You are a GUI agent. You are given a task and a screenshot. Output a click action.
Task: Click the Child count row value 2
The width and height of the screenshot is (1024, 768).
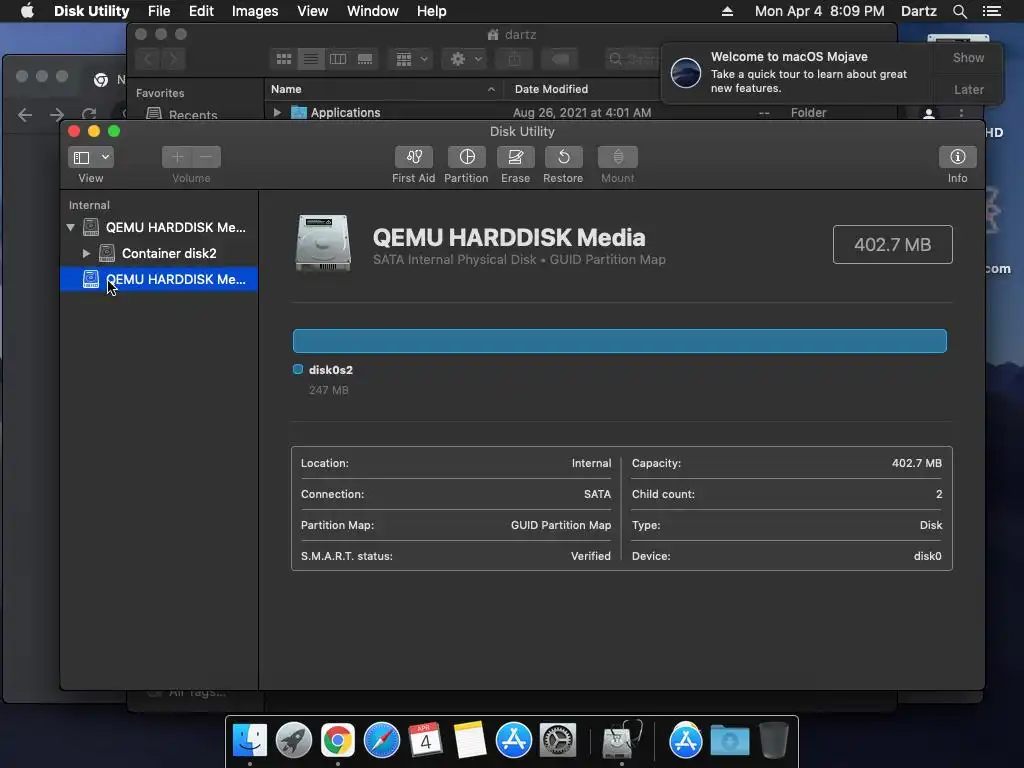[939, 494]
